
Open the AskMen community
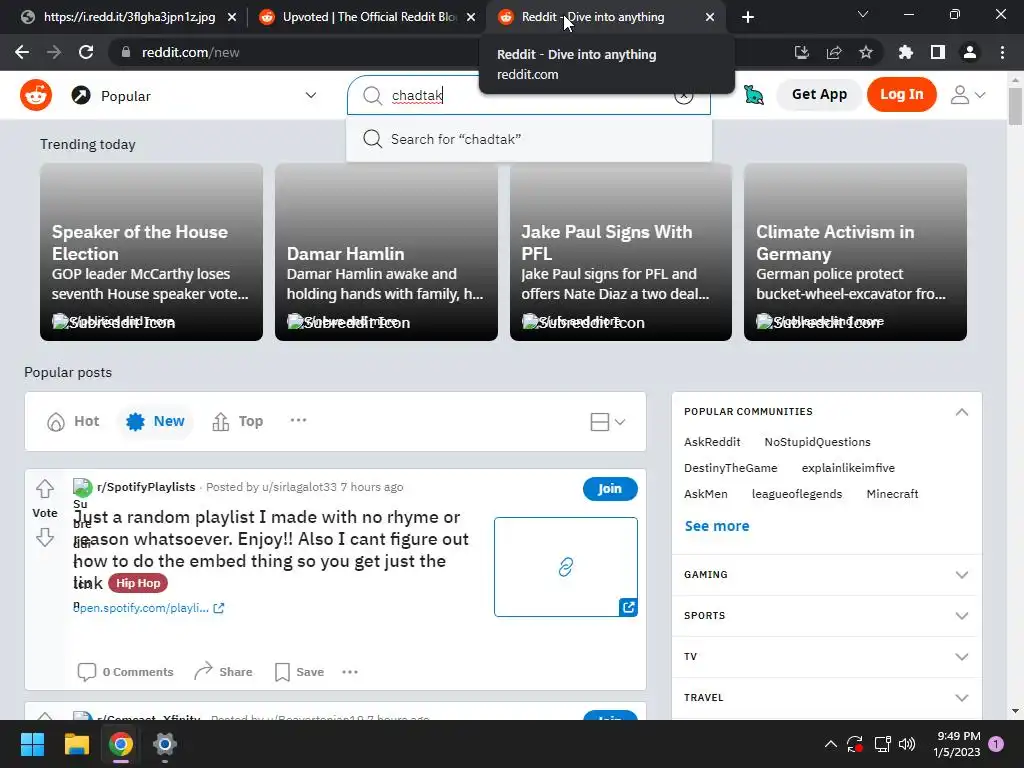(705, 494)
